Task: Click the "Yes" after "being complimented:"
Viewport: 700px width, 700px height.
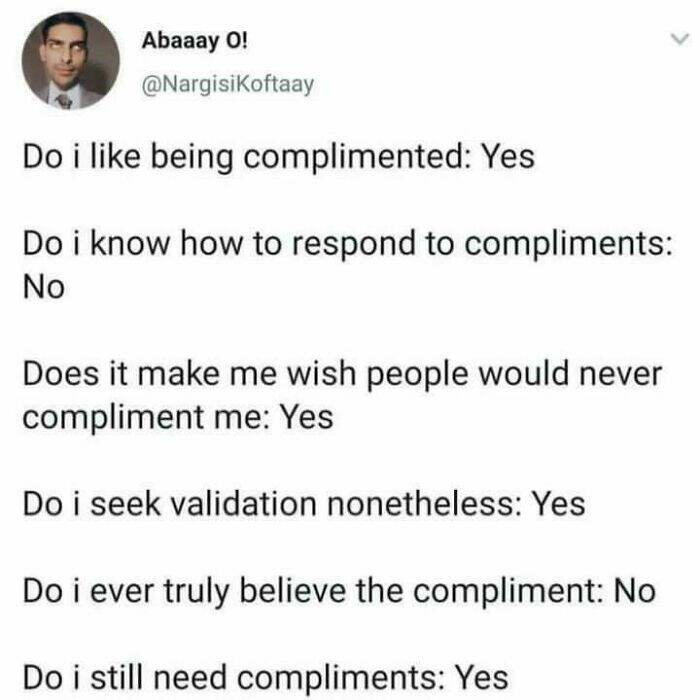Action: pos(507,157)
